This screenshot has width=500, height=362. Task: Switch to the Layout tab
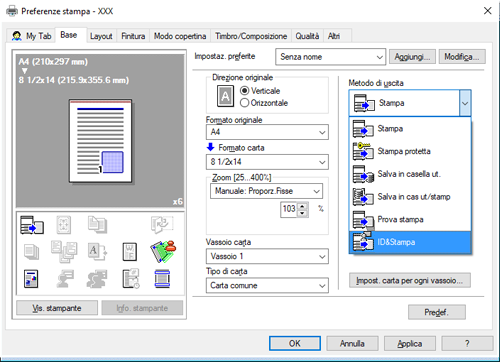click(x=101, y=36)
